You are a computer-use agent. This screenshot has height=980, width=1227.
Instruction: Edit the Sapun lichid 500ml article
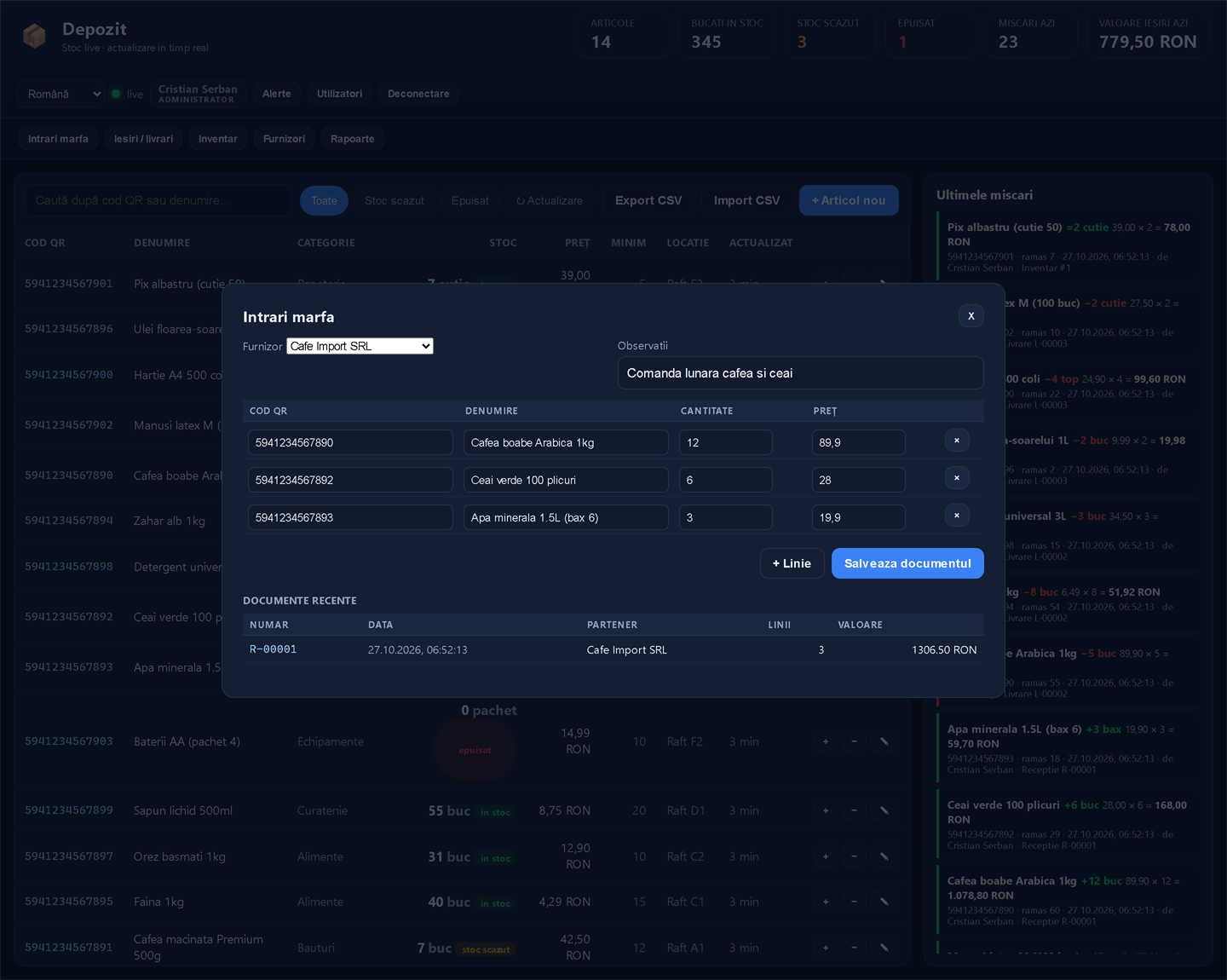pyautogui.click(x=884, y=810)
